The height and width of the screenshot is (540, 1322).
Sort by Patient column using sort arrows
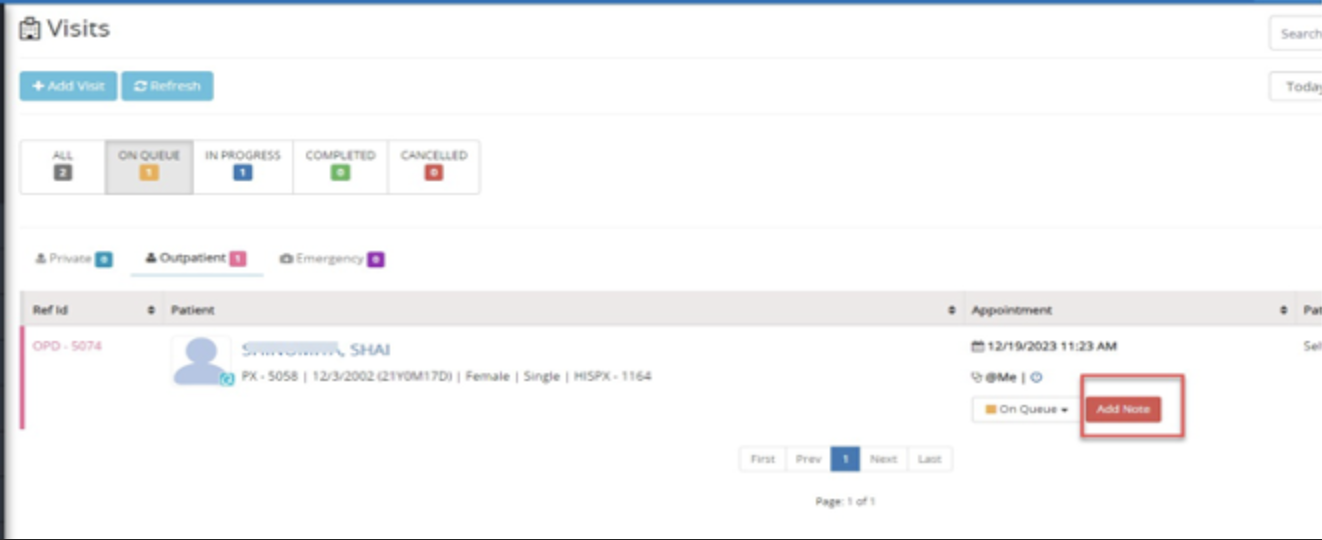pyautogui.click(x=951, y=311)
